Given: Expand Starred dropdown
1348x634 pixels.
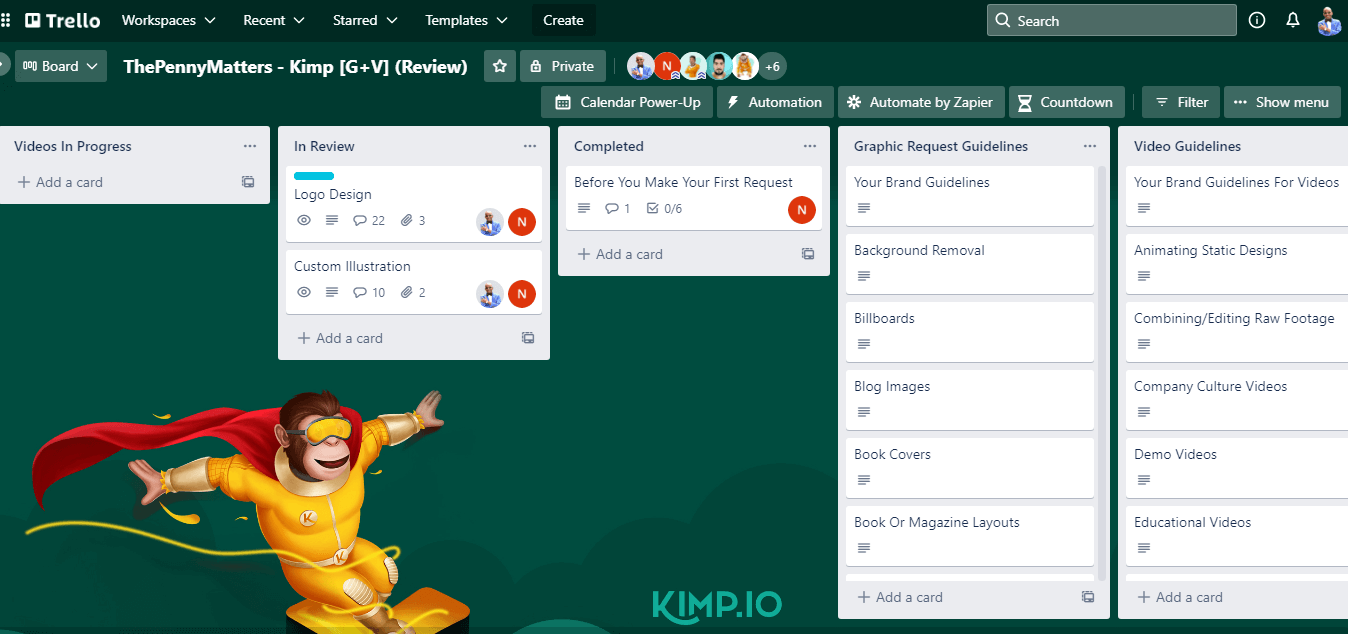Looking at the screenshot, I should (365, 20).
